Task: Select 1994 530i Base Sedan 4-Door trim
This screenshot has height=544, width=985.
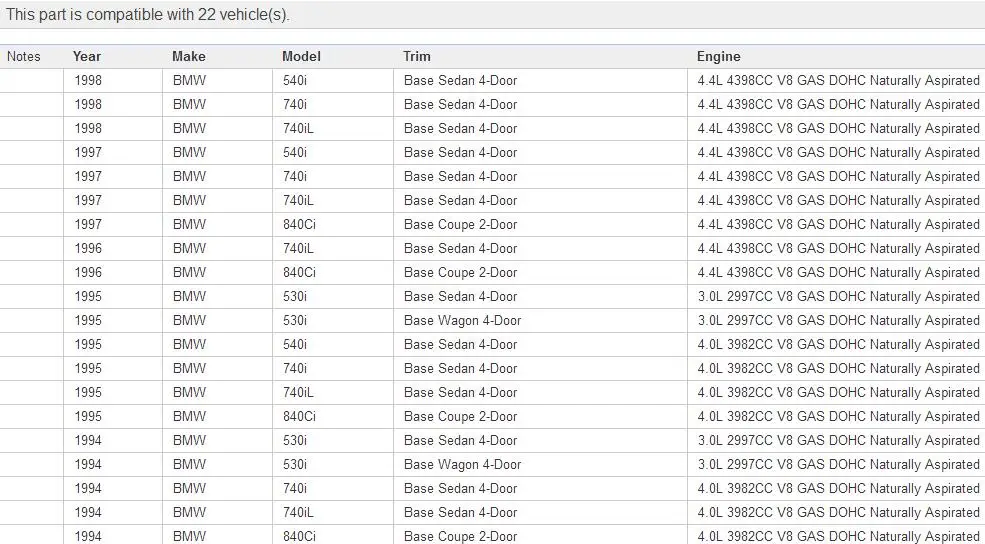Action: [x=460, y=440]
